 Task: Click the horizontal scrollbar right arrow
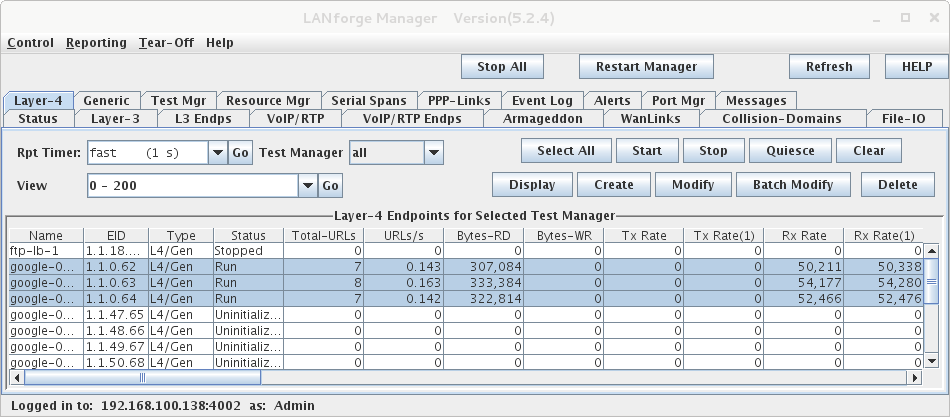tap(914, 378)
